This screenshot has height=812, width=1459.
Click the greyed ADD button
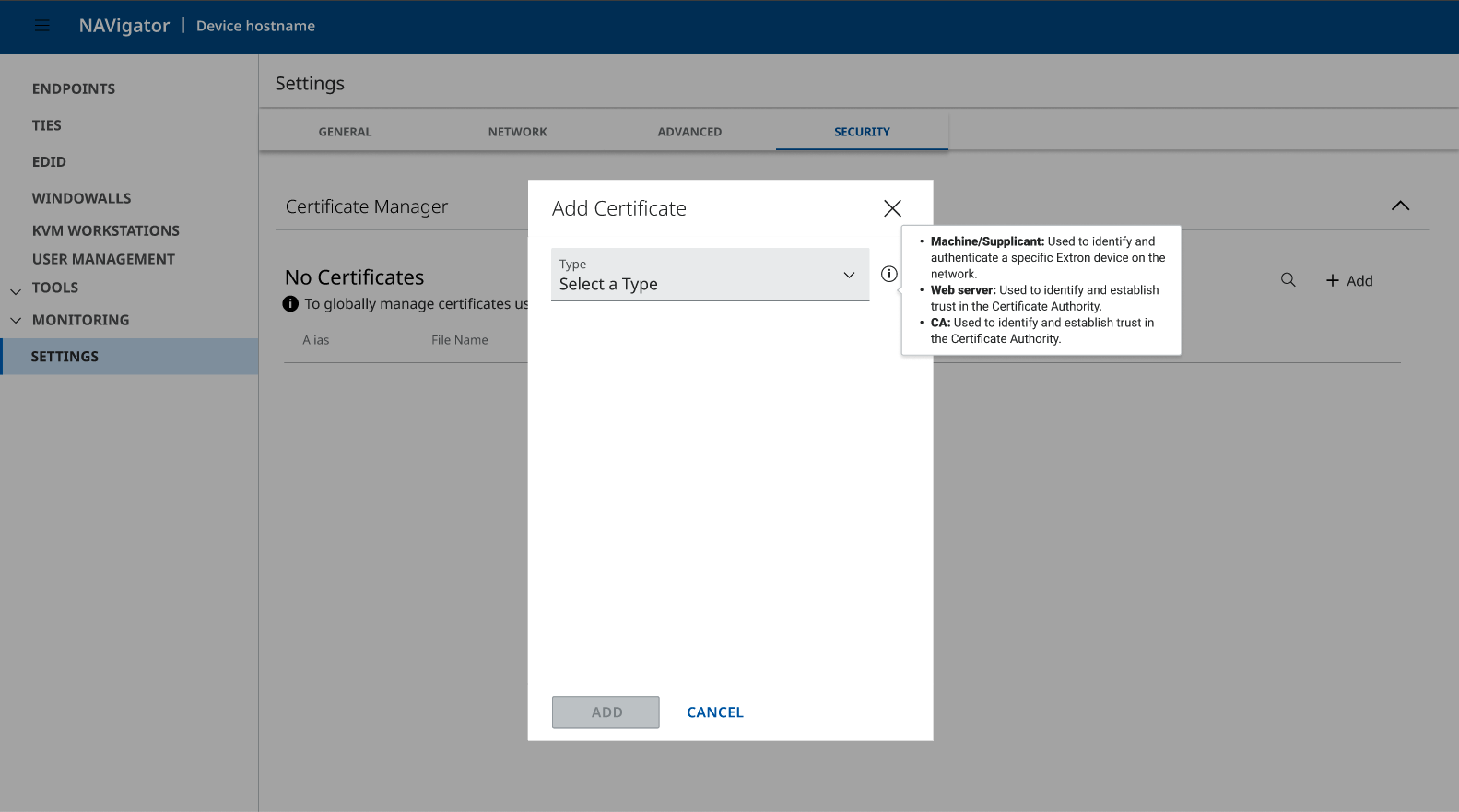pos(606,712)
